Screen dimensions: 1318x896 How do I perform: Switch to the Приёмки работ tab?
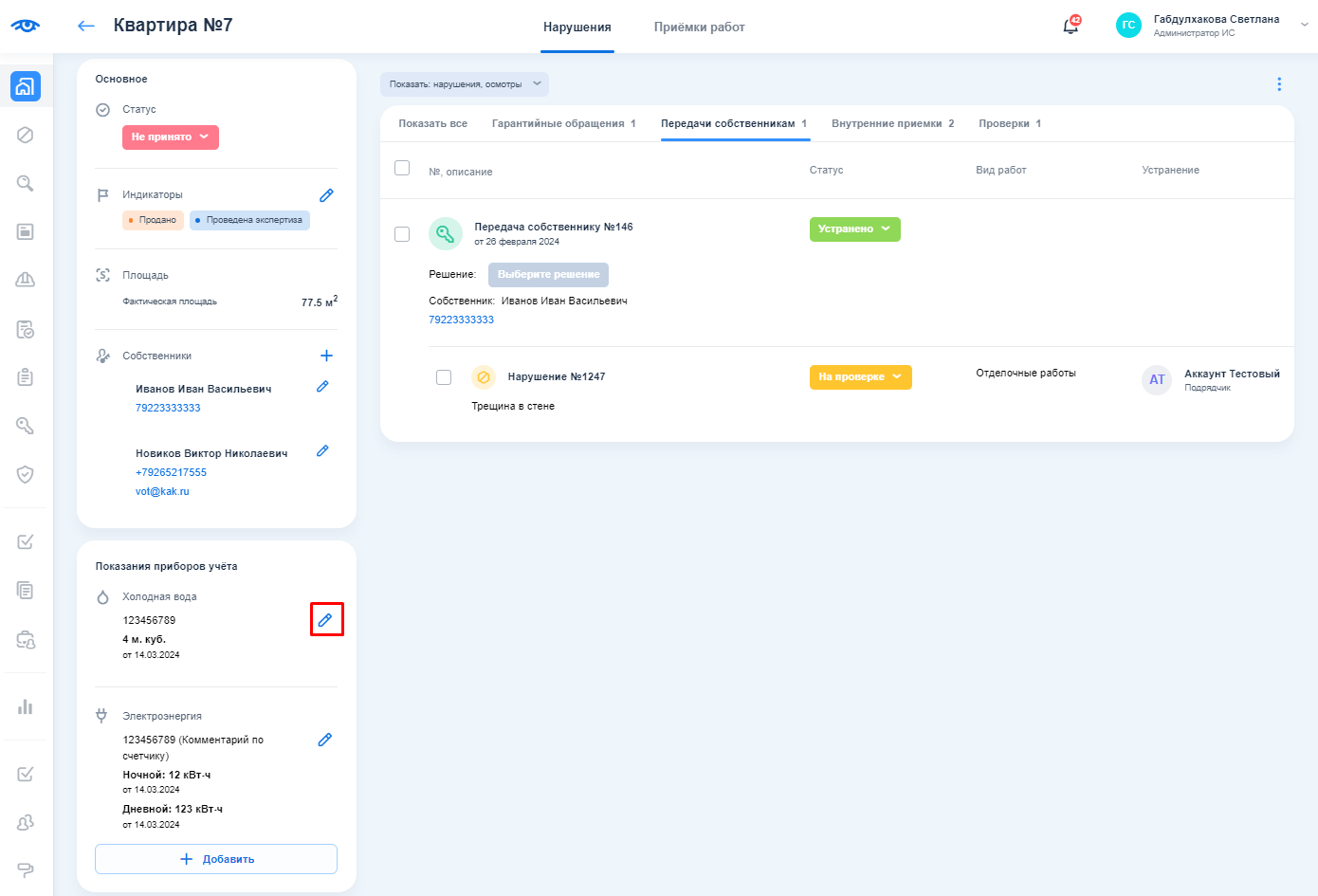(699, 27)
